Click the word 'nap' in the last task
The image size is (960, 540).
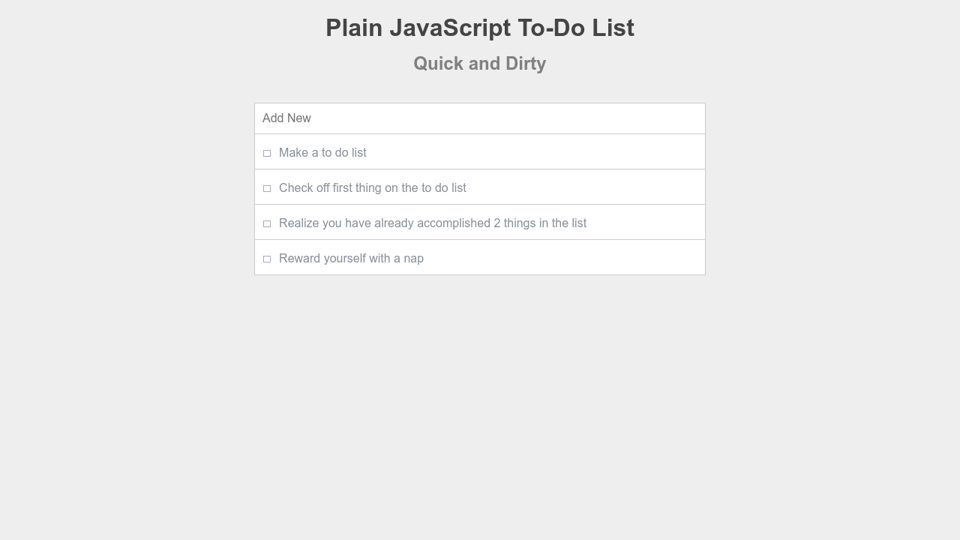(x=413, y=259)
